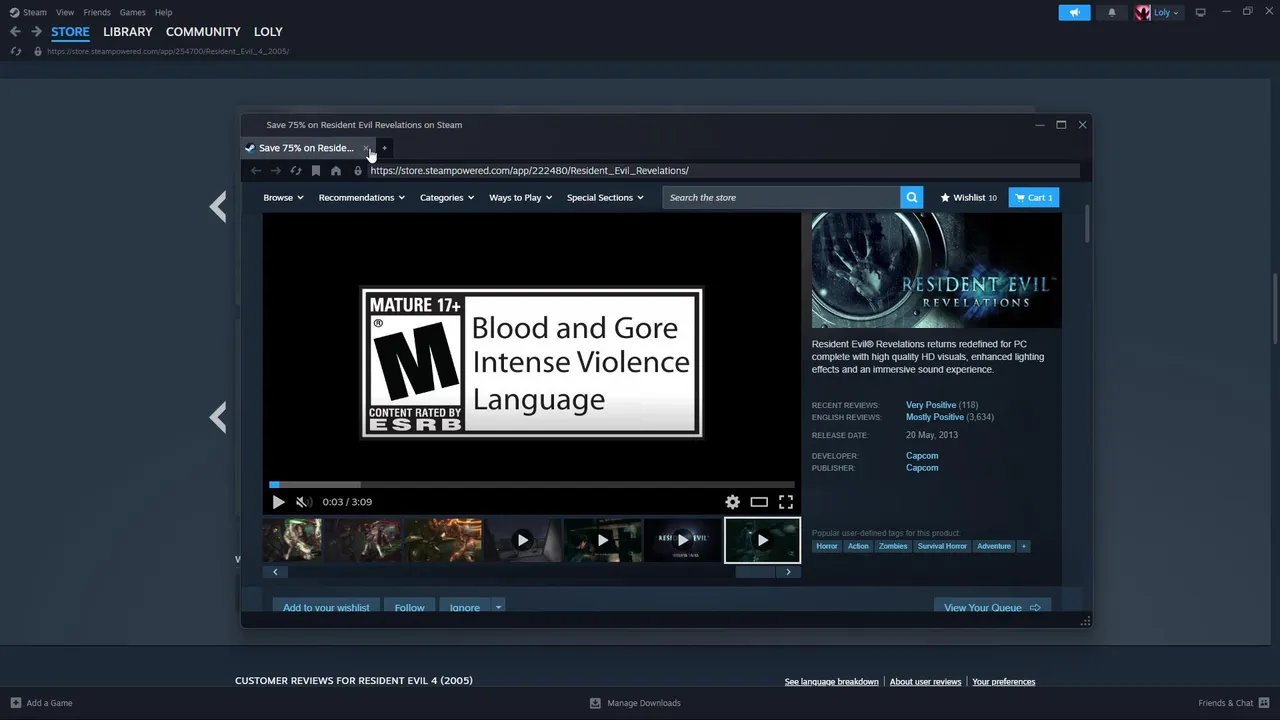The height and width of the screenshot is (720, 1280).
Task: Open a new tab with plus button
Action: (384, 148)
